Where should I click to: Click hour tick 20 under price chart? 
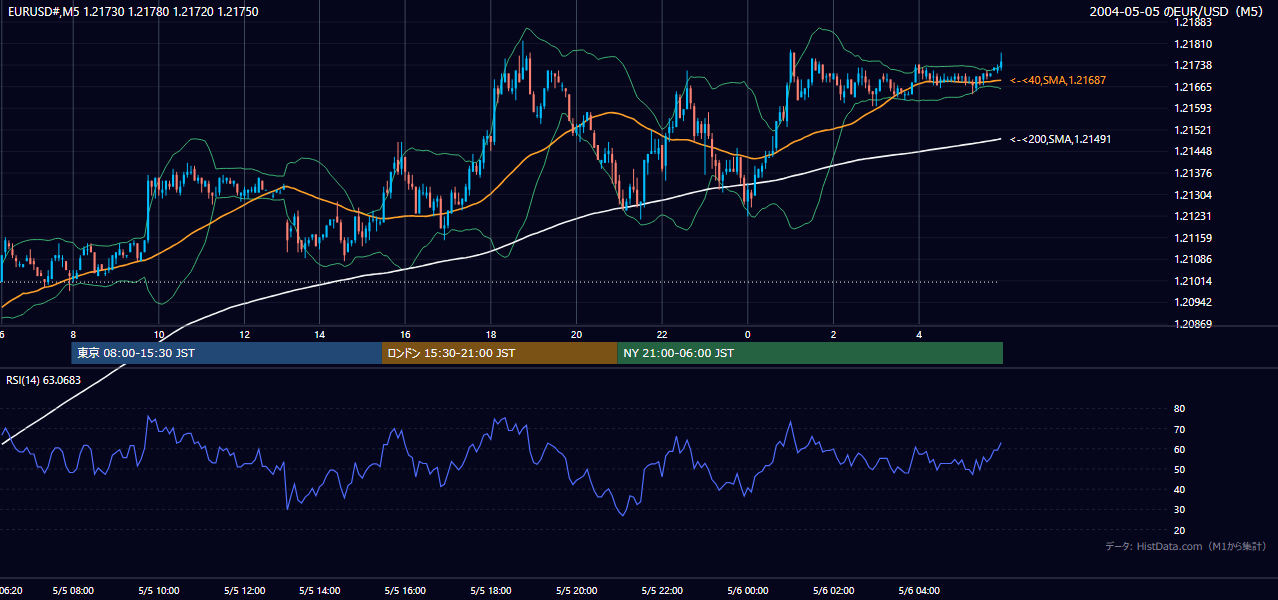576,334
